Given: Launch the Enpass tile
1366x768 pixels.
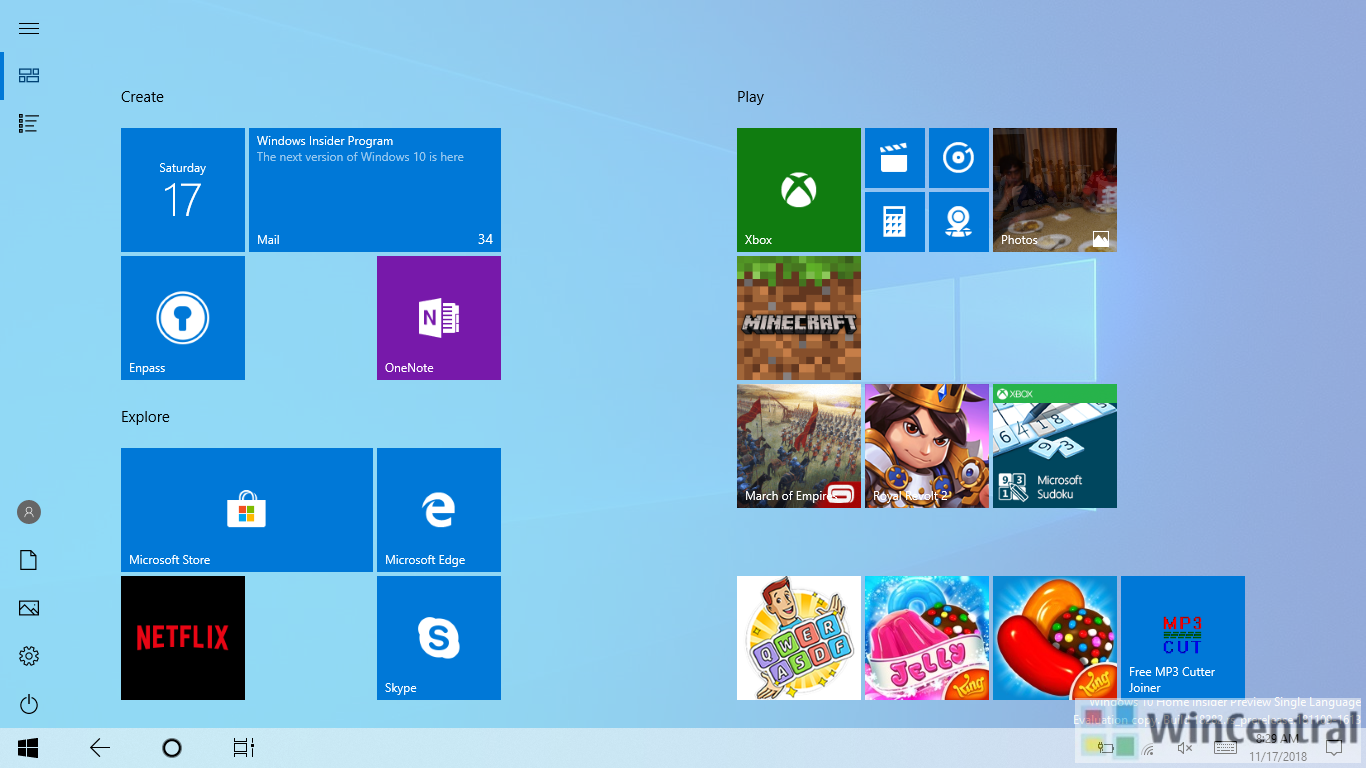Looking at the screenshot, I should [183, 318].
